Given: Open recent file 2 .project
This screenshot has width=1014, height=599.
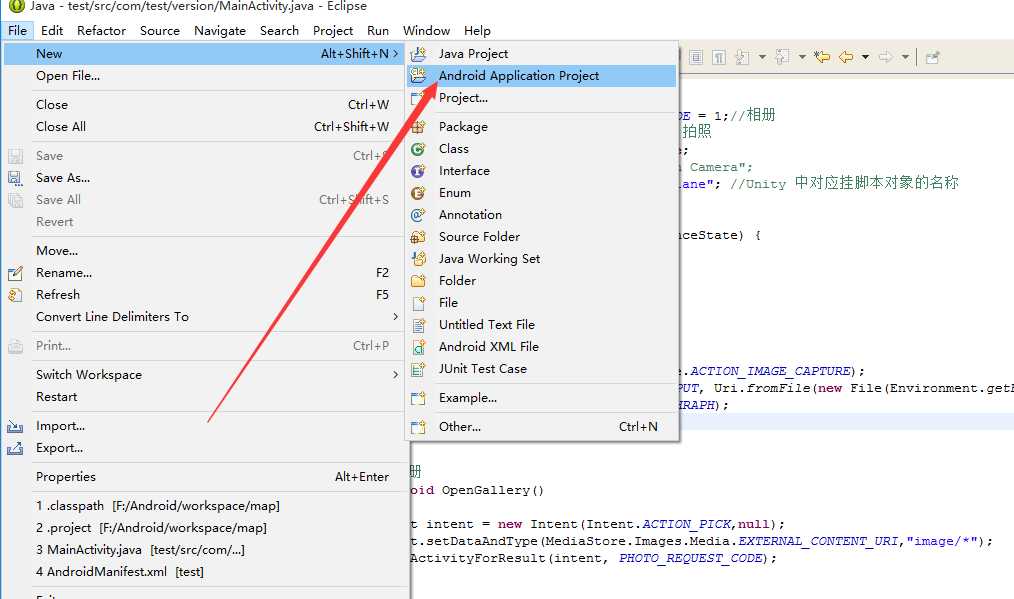Looking at the screenshot, I should tap(204, 528).
